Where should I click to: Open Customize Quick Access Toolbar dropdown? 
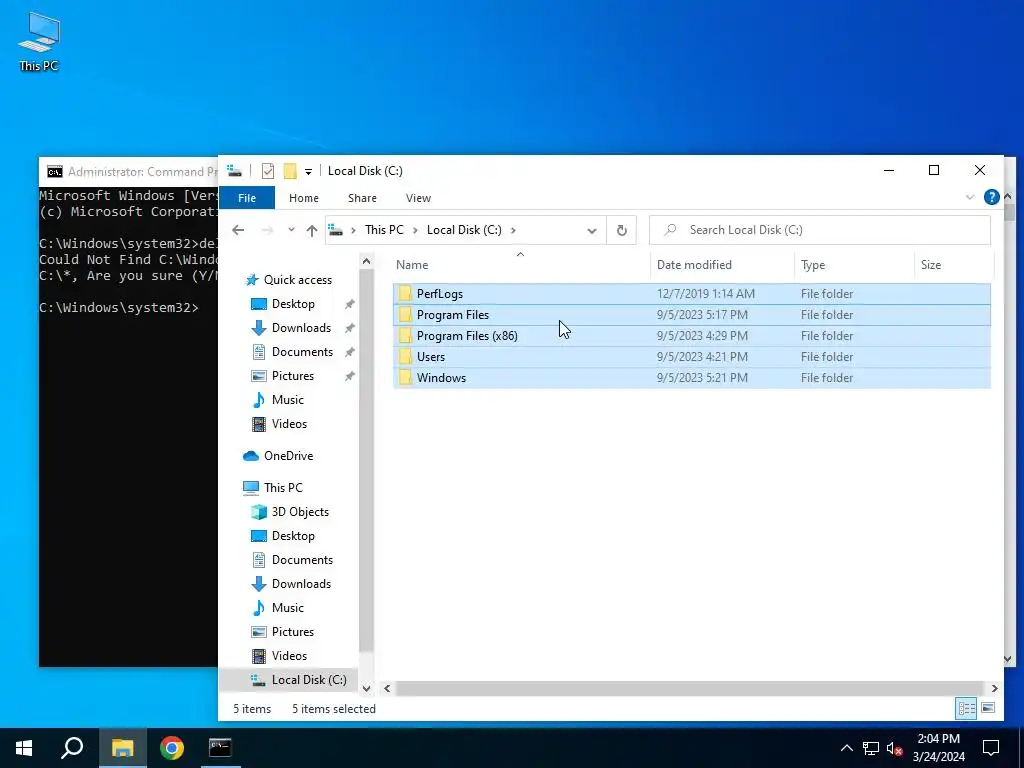coord(308,172)
